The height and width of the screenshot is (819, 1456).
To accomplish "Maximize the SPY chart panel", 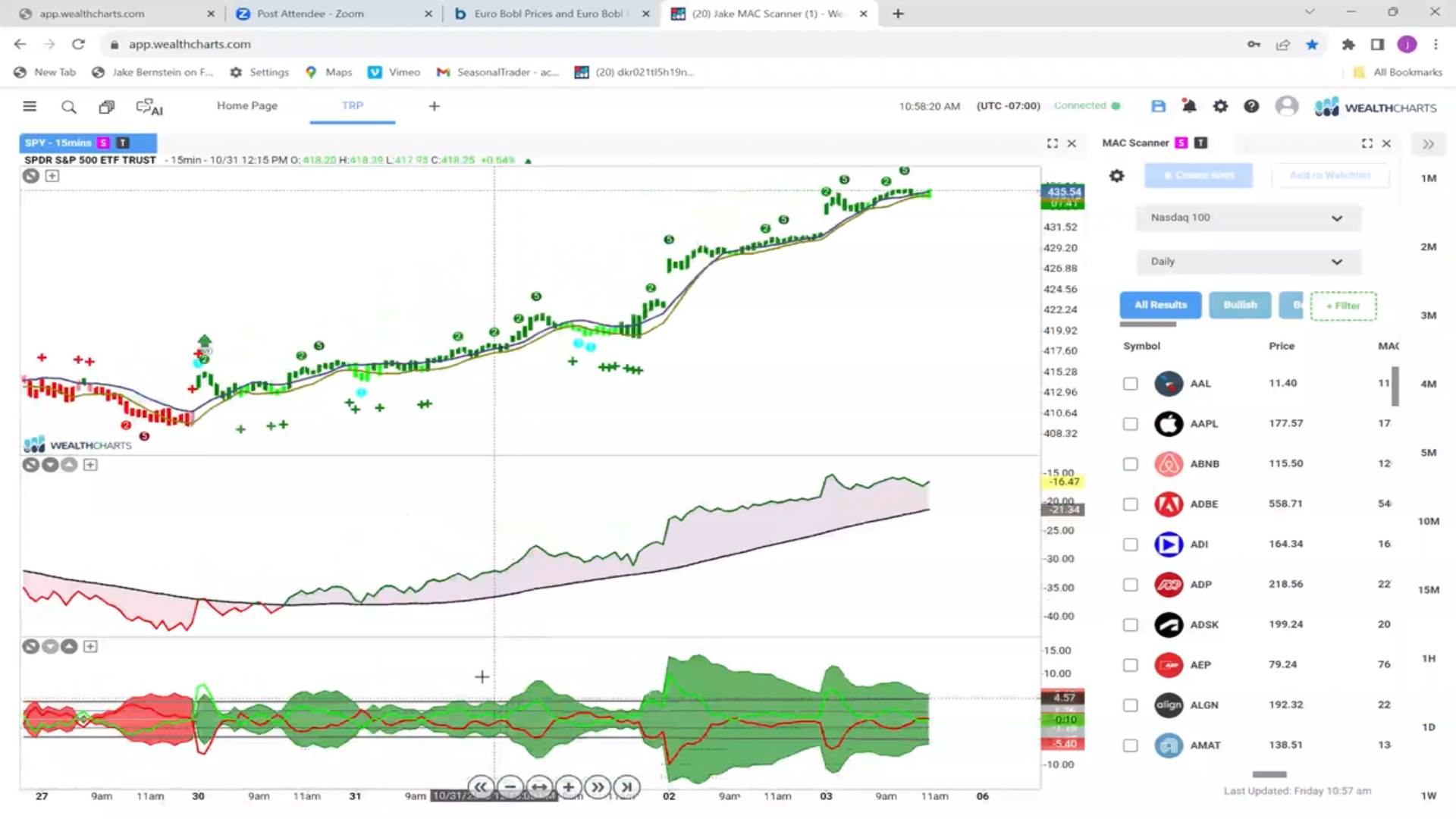I will pyautogui.click(x=1053, y=143).
